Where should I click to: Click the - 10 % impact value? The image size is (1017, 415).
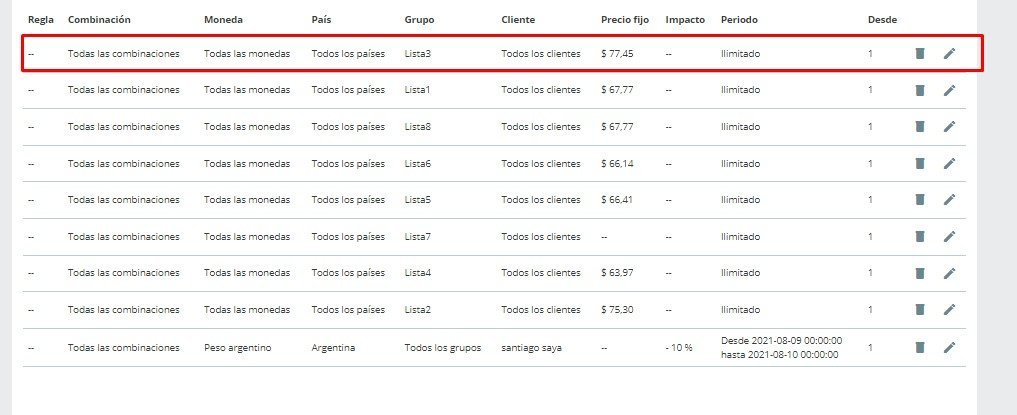(679, 348)
